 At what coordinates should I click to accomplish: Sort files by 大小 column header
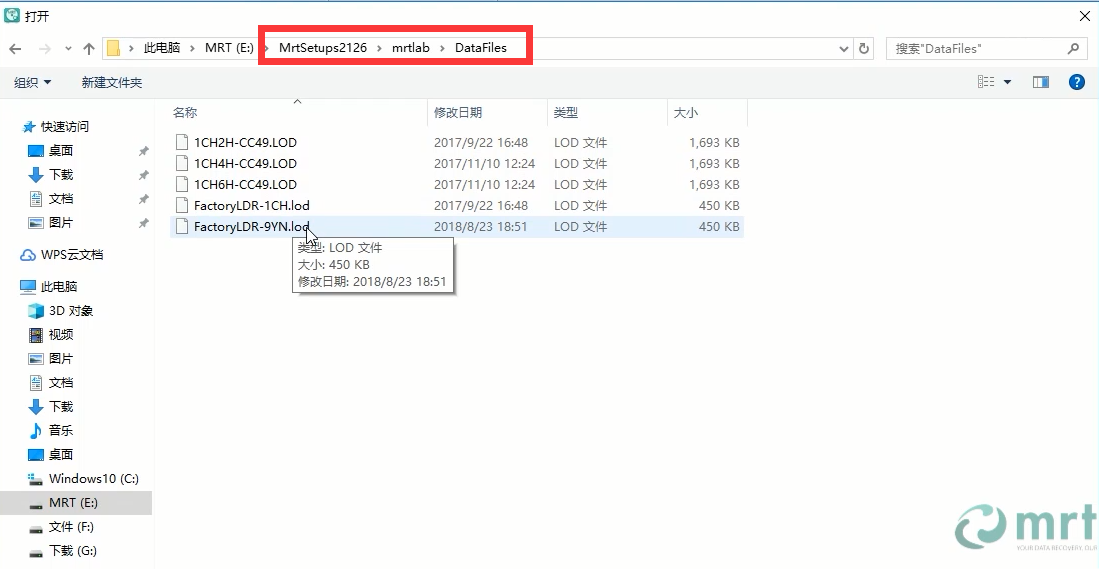pos(686,113)
